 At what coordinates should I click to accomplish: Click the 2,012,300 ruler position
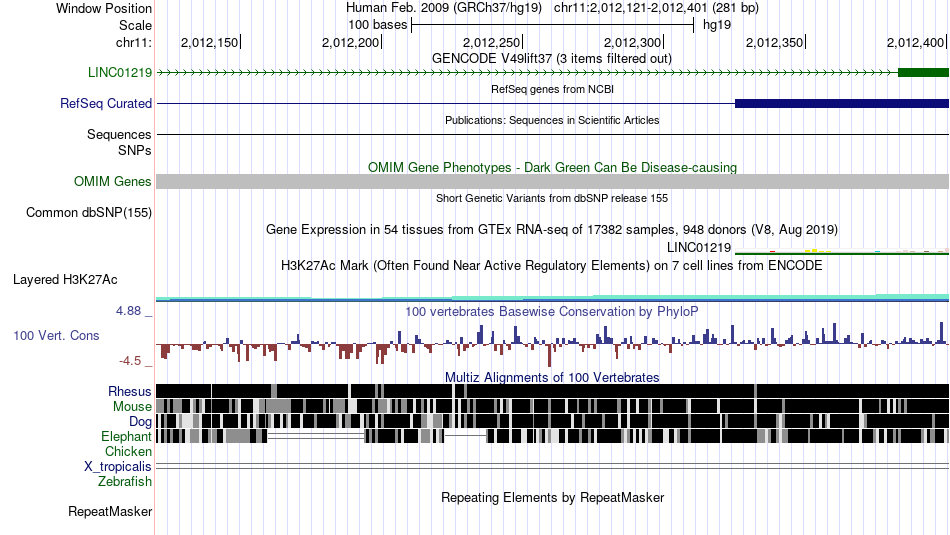click(633, 42)
